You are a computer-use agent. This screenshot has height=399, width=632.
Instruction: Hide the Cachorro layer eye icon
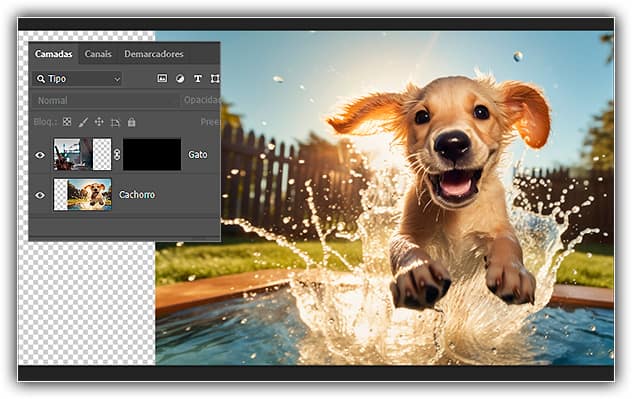(40, 195)
